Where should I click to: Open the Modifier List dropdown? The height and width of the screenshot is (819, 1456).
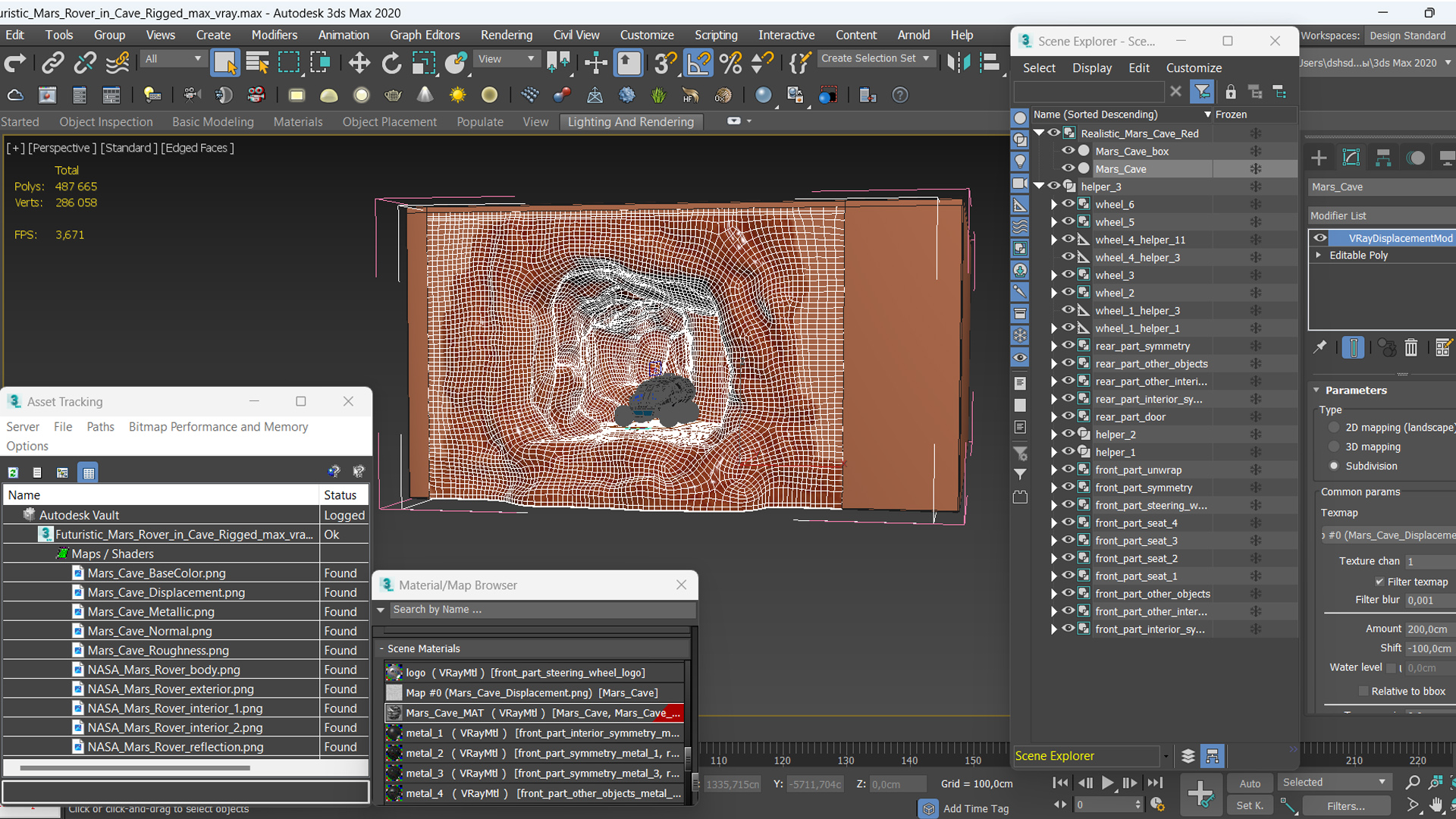pos(1382,215)
